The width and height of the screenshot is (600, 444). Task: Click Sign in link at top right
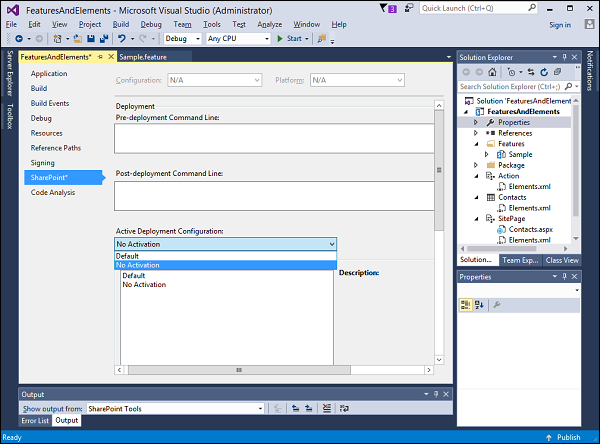pos(560,25)
